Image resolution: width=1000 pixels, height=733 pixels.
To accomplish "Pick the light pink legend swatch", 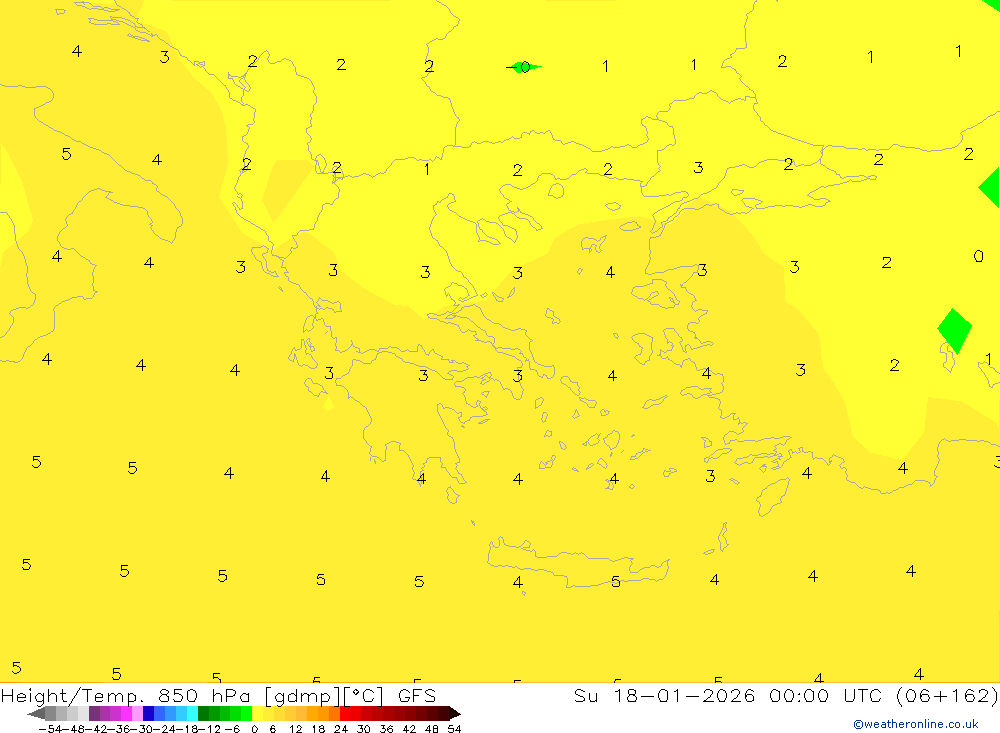I will click(x=137, y=713).
